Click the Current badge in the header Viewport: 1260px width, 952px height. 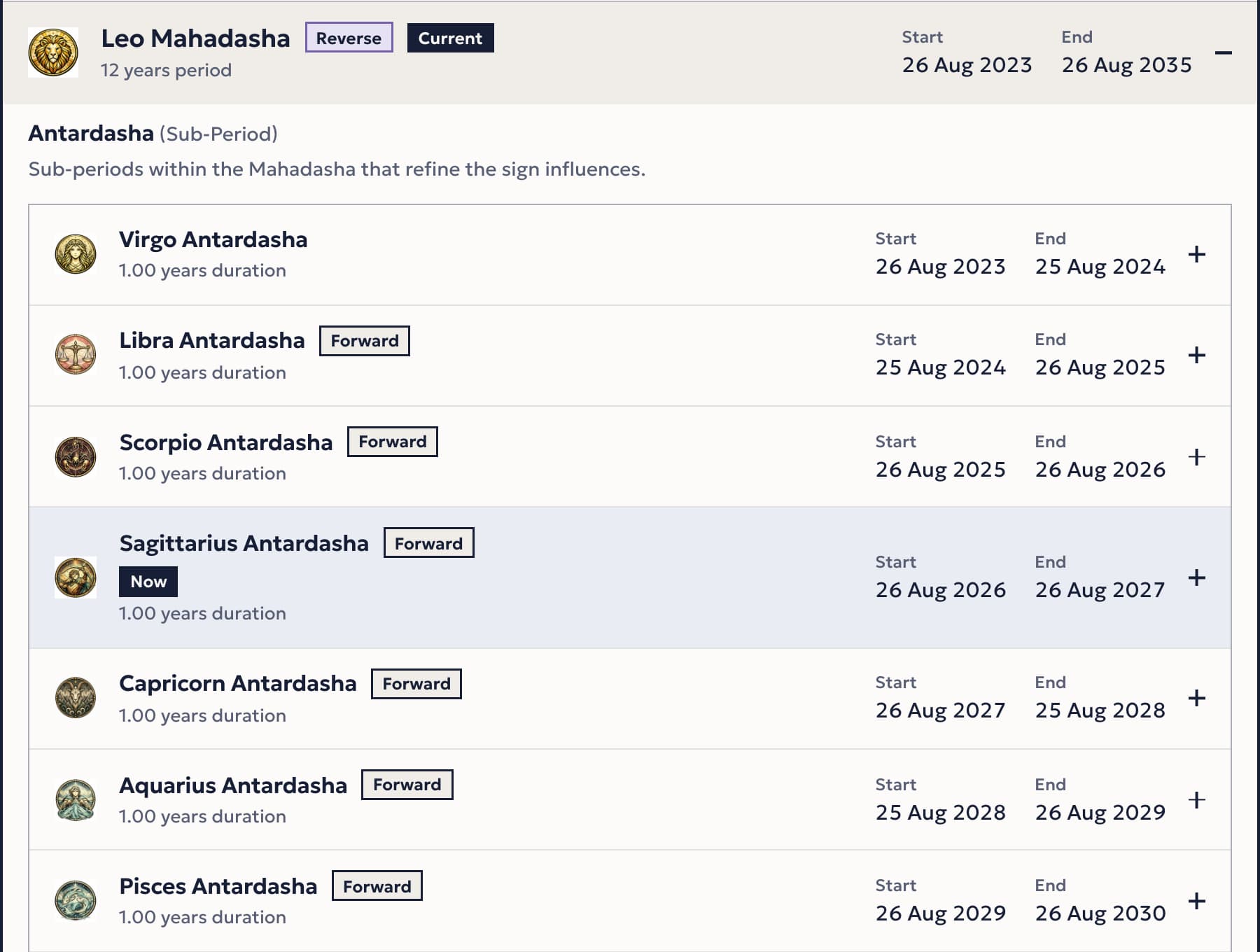point(451,38)
